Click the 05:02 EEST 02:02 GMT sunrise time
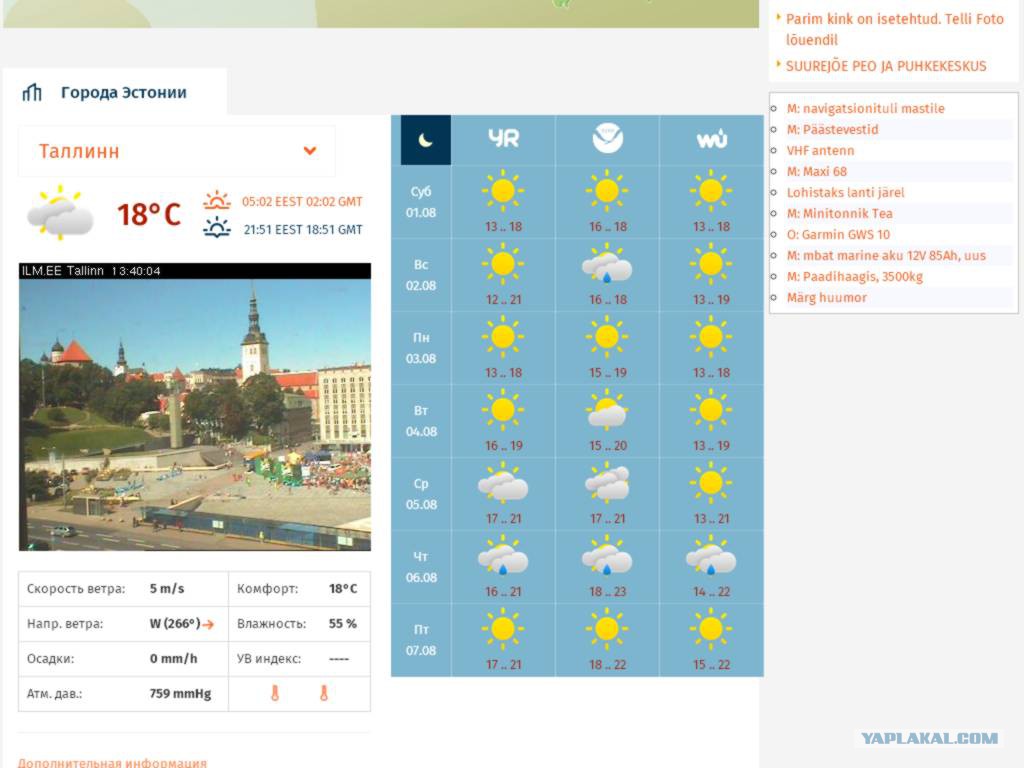Screen dimensions: 1024x768 pyautogui.click(x=302, y=202)
